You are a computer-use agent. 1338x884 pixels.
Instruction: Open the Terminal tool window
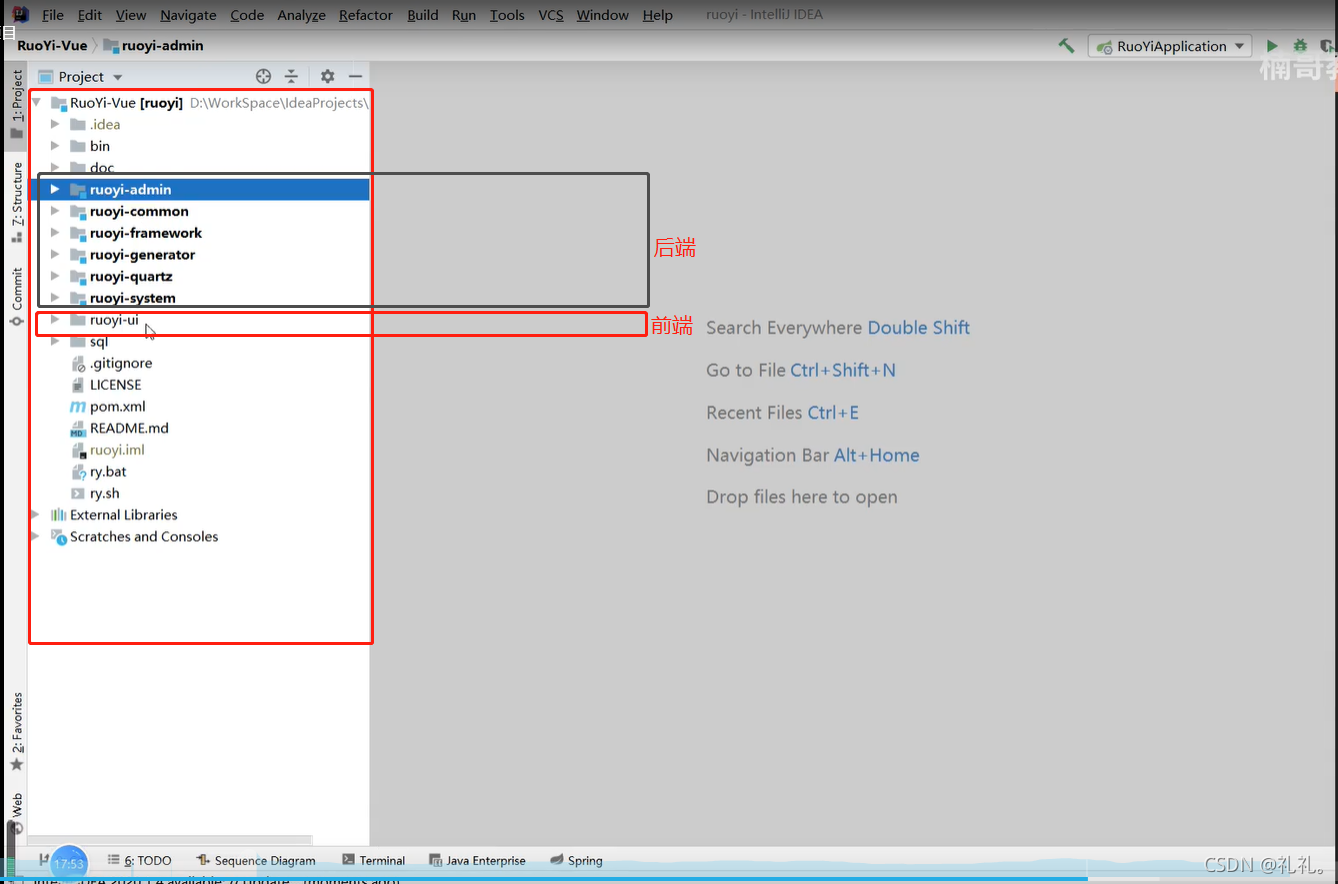pyautogui.click(x=373, y=860)
